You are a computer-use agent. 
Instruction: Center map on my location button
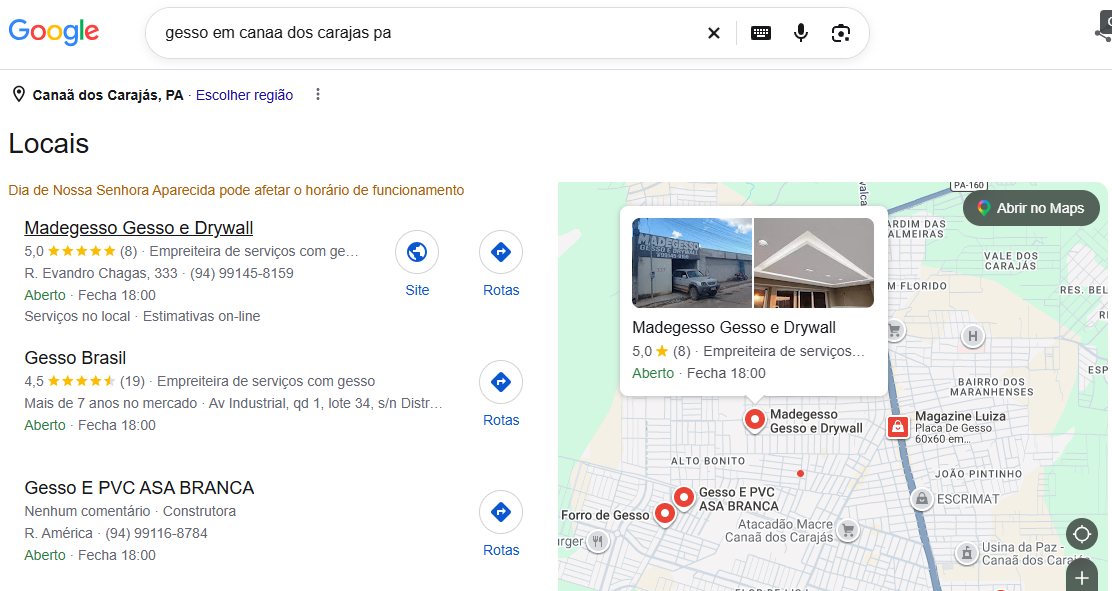1082,534
